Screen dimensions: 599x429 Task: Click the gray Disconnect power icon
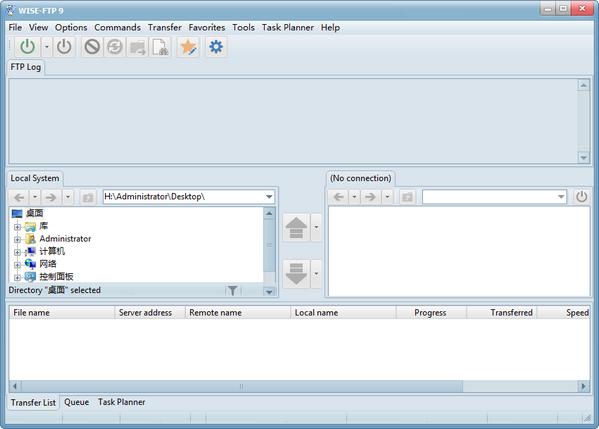point(64,47)
